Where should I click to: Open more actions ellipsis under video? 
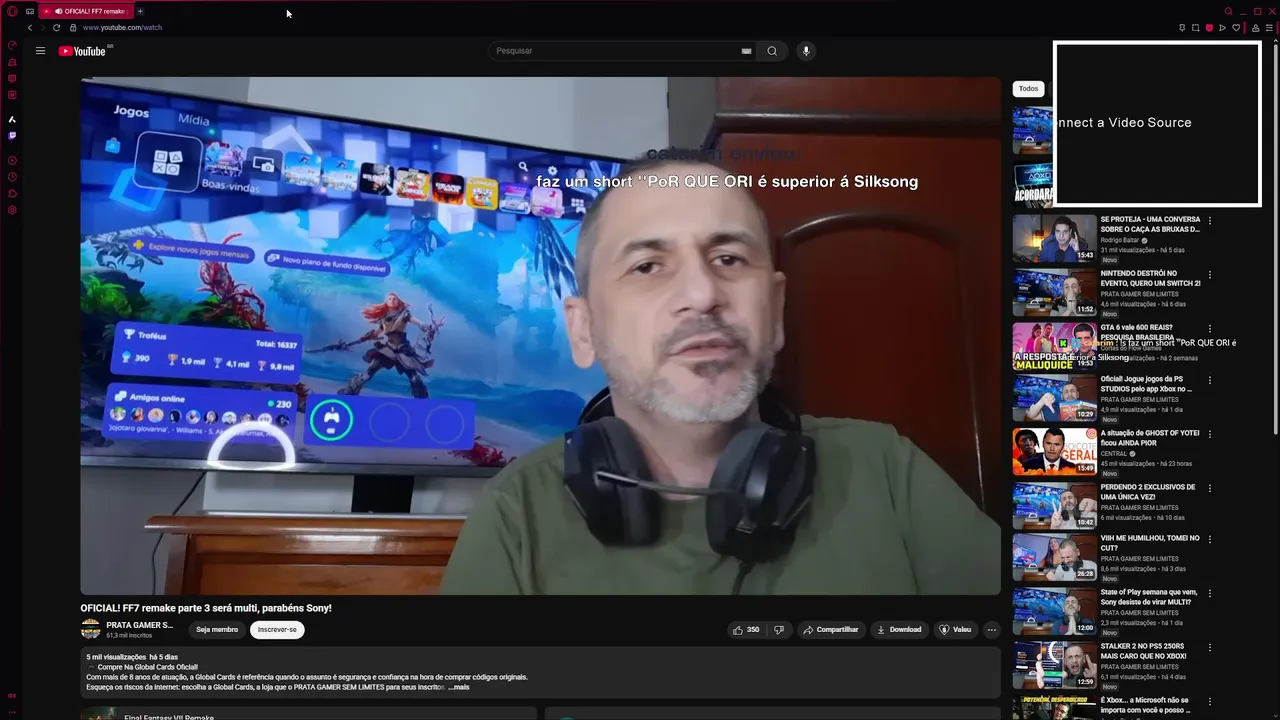coord(991,630)
